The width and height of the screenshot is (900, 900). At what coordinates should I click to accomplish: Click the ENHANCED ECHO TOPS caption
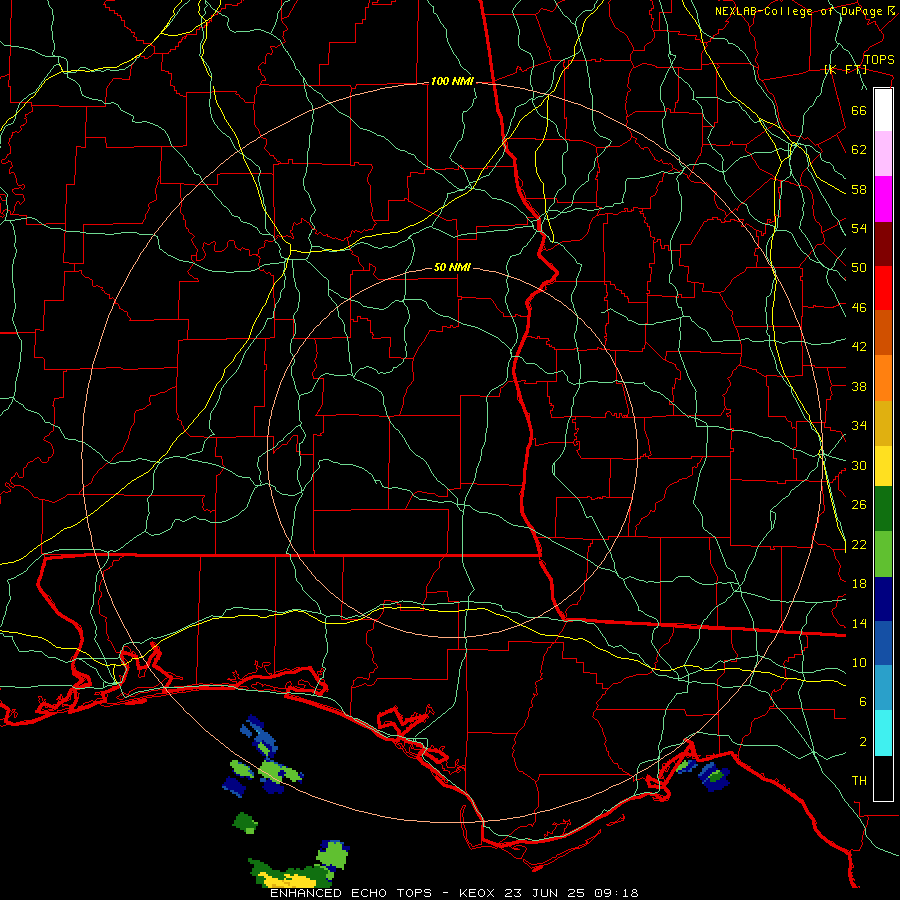pos(351,893)
